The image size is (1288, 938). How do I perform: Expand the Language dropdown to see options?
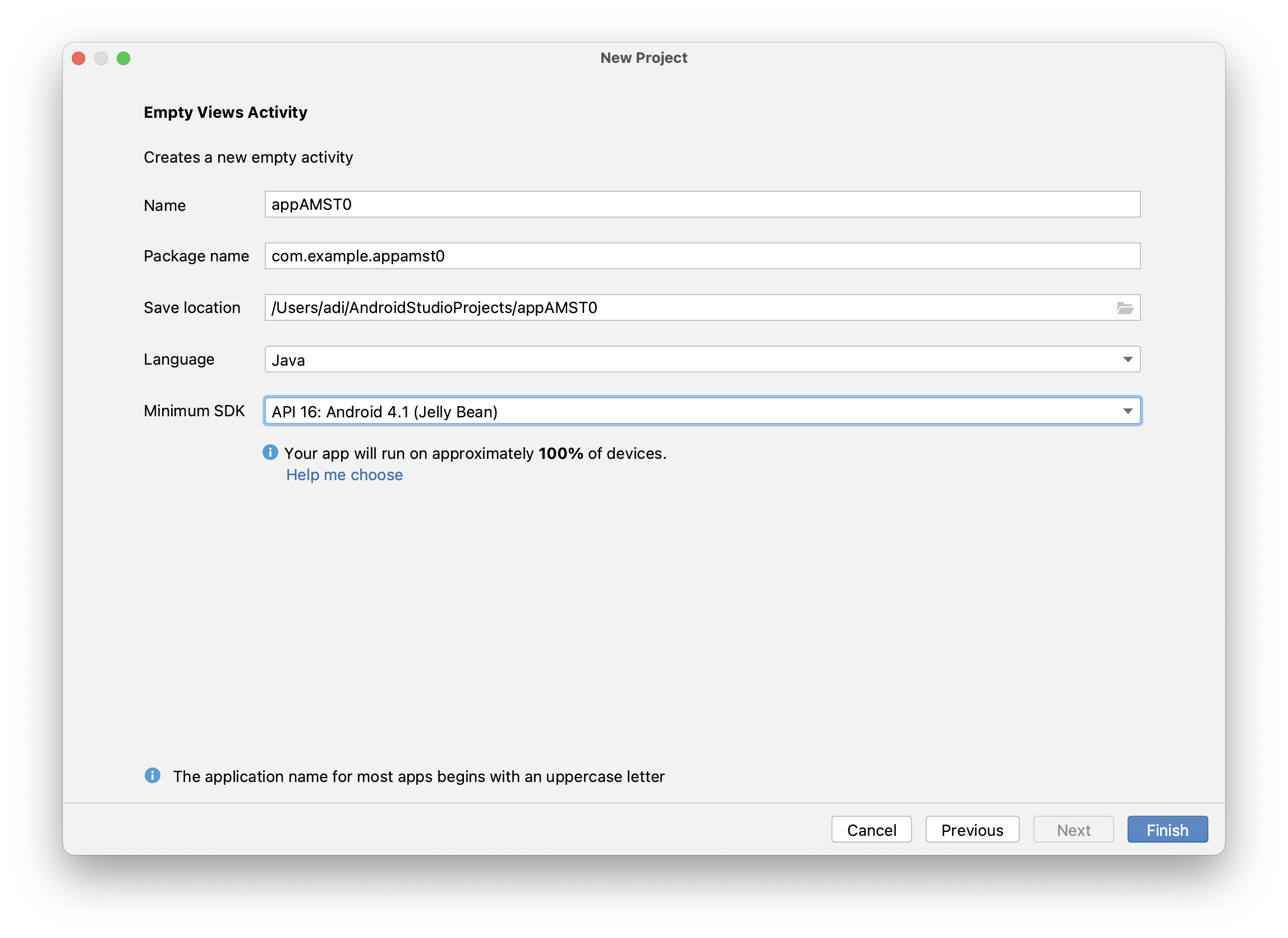click(x=1128, y=358)
